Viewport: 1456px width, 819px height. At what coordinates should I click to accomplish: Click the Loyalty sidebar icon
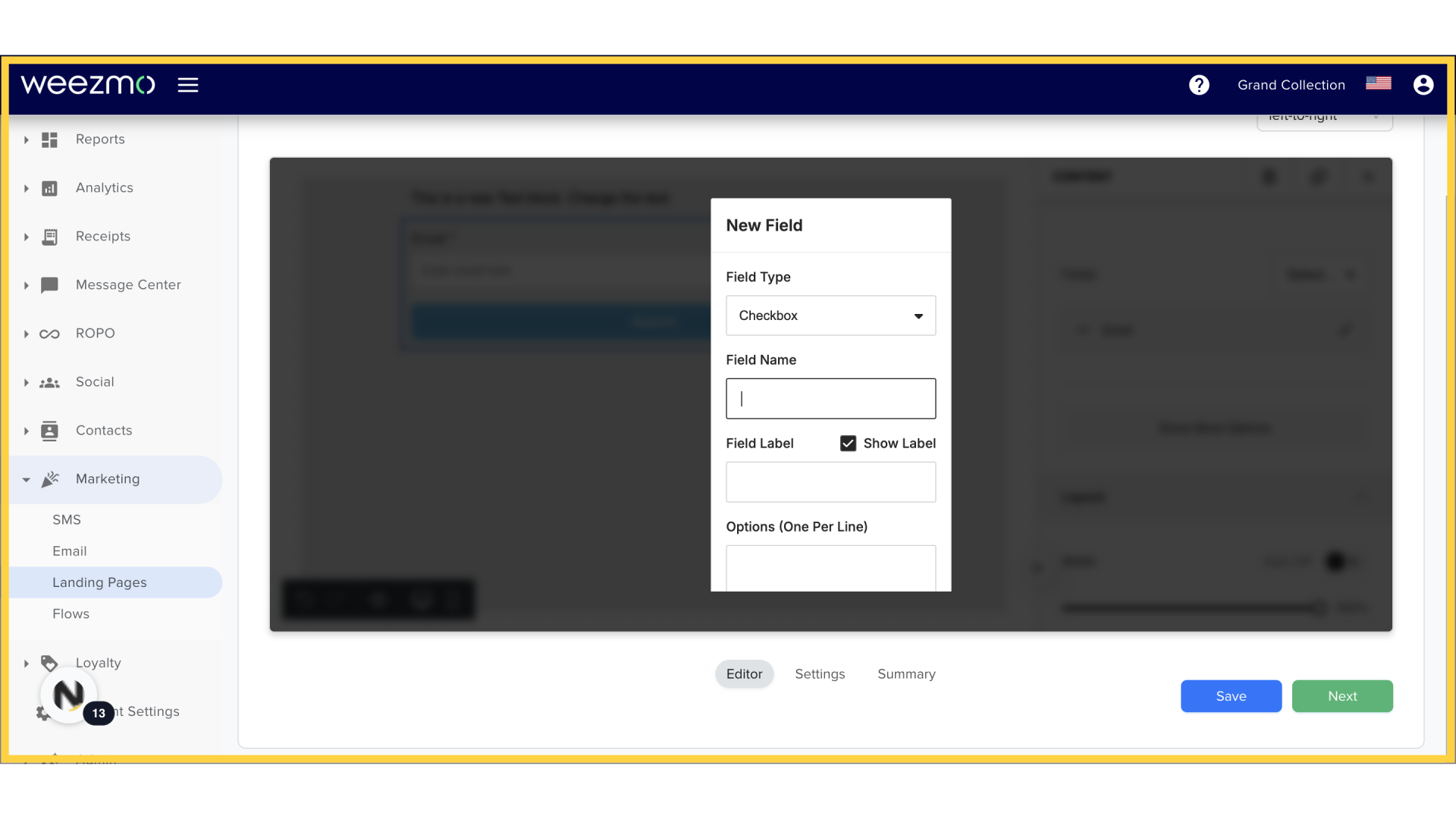[x=49, y=662]
